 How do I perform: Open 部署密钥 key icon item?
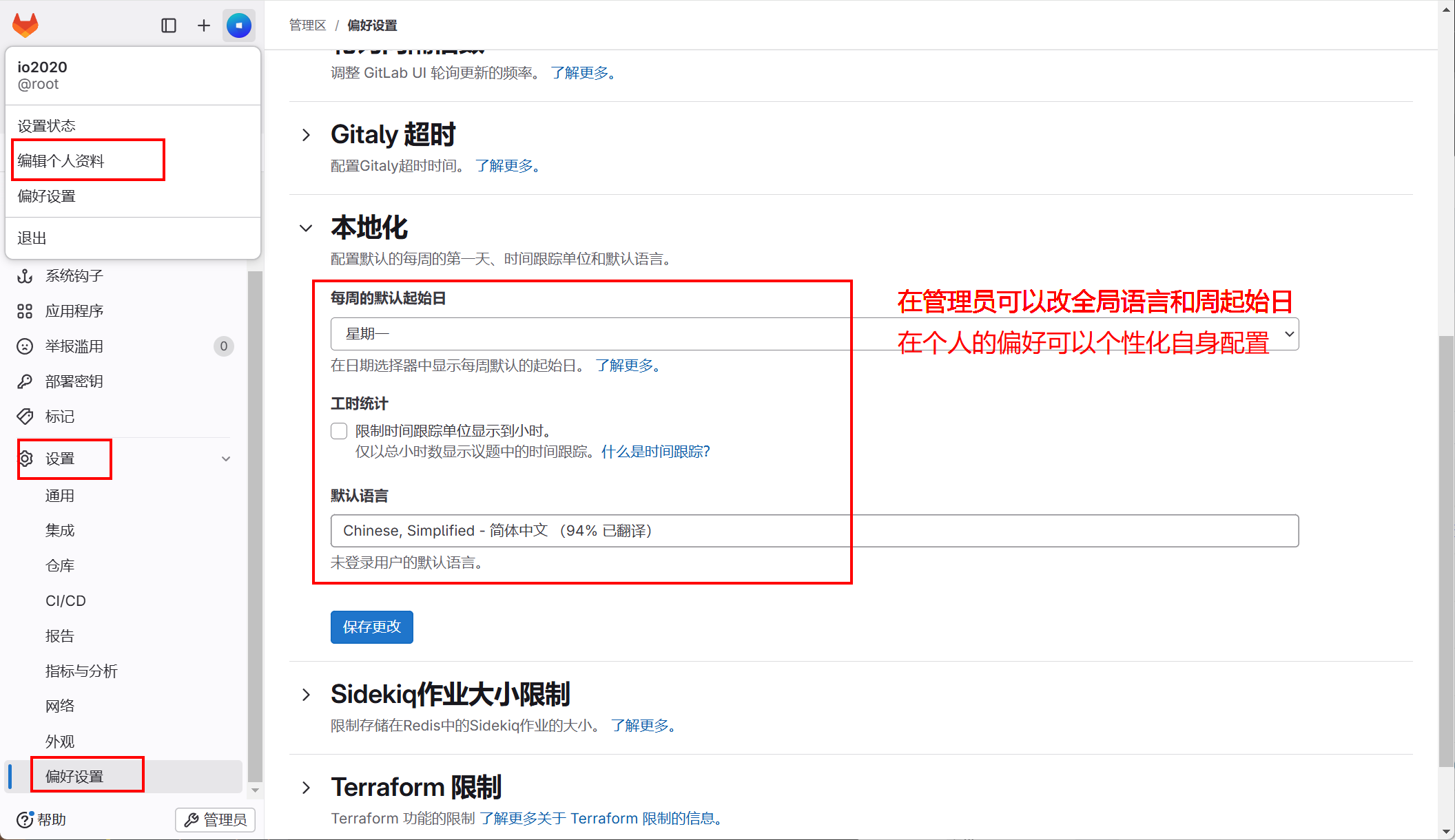[74, 381]
